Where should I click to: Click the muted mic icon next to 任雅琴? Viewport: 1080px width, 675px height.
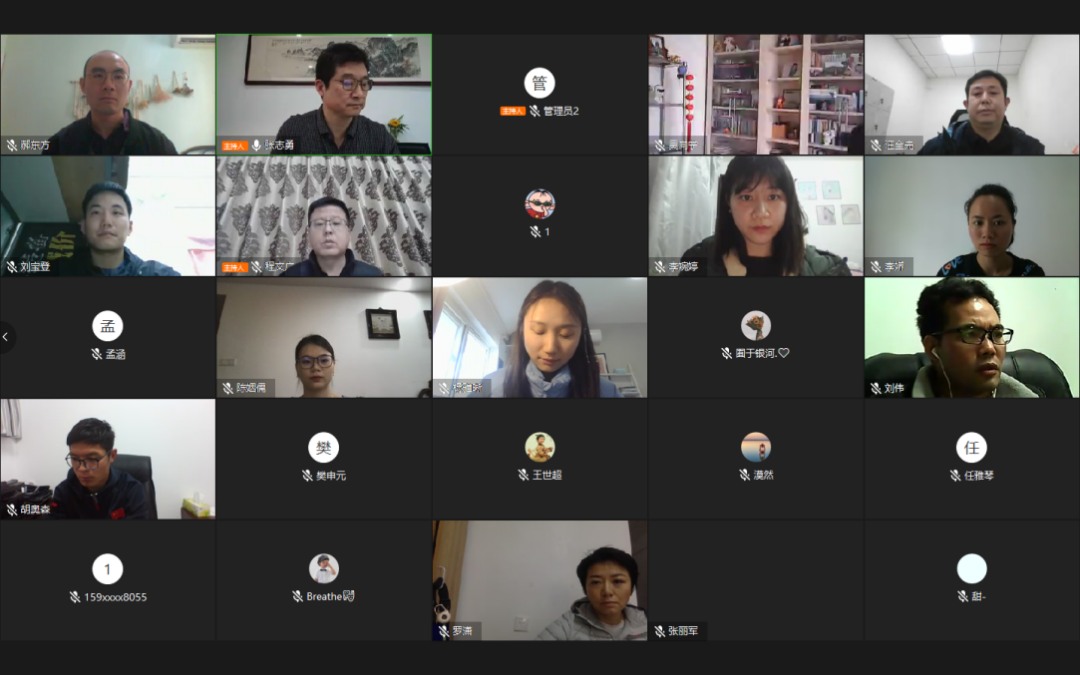point(955,475)
